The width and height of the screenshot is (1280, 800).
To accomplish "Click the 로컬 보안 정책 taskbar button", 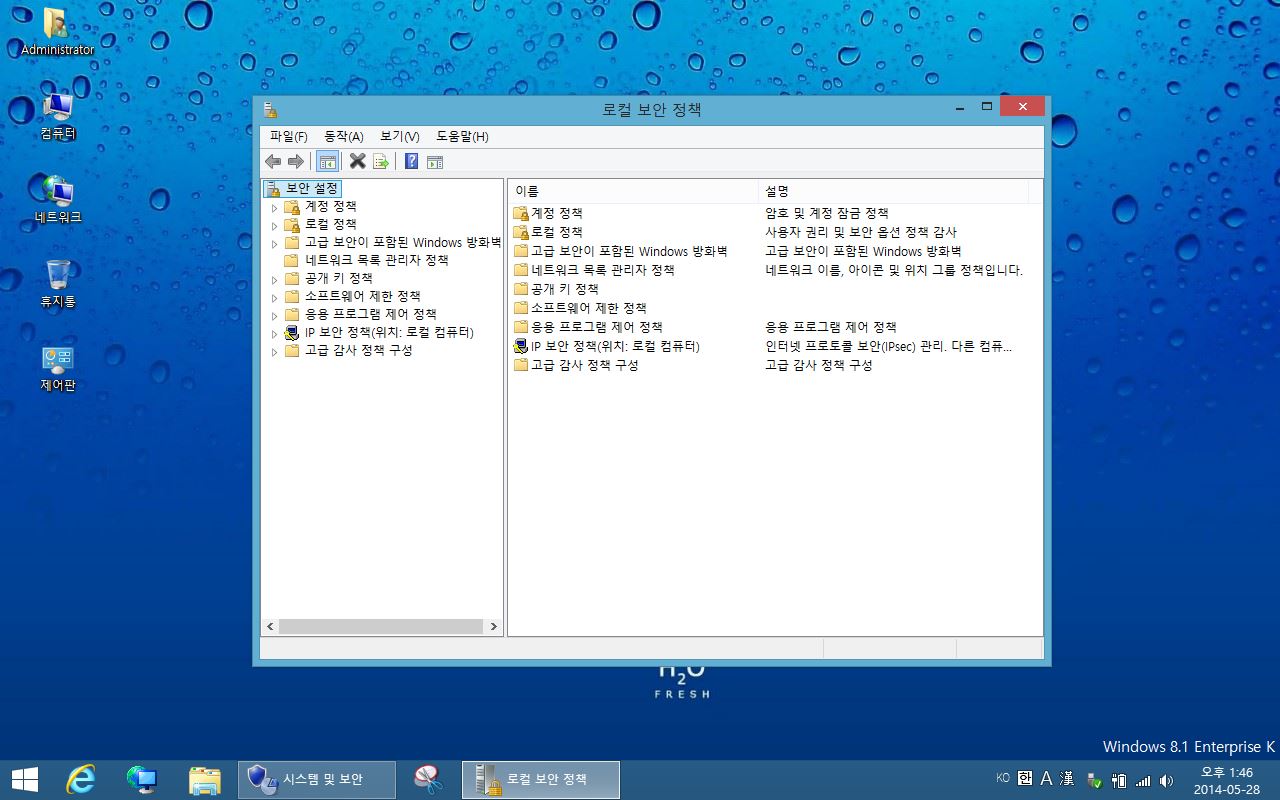I will click(x=541, y=779).
